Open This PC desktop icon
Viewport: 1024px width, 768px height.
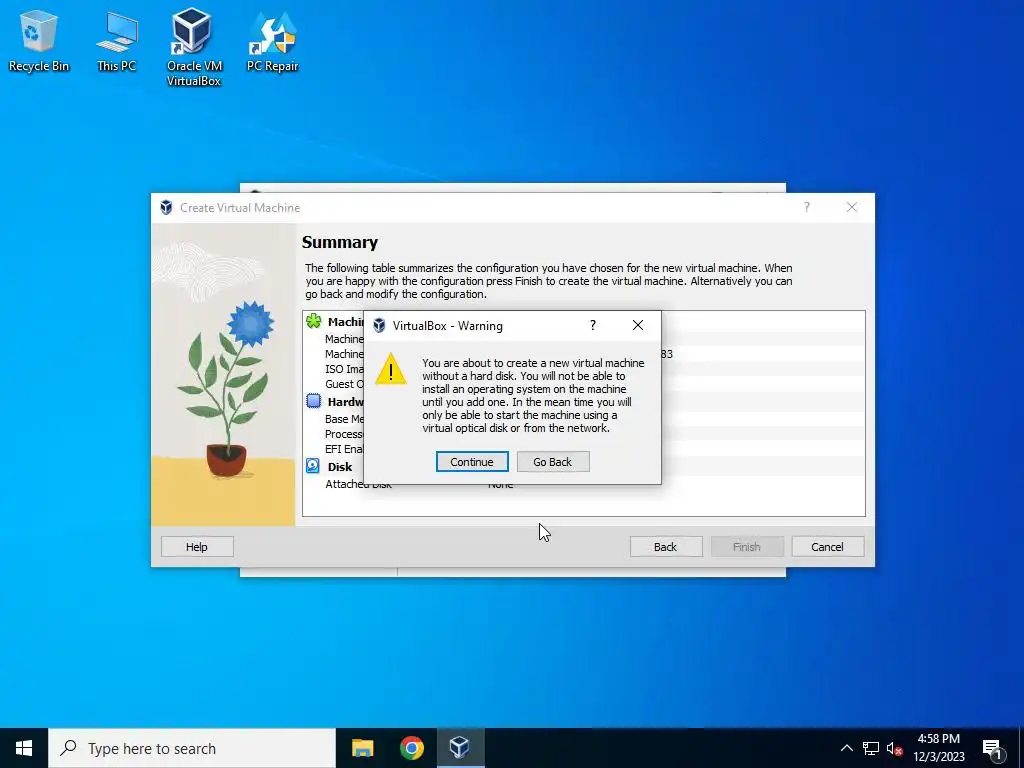116,40
